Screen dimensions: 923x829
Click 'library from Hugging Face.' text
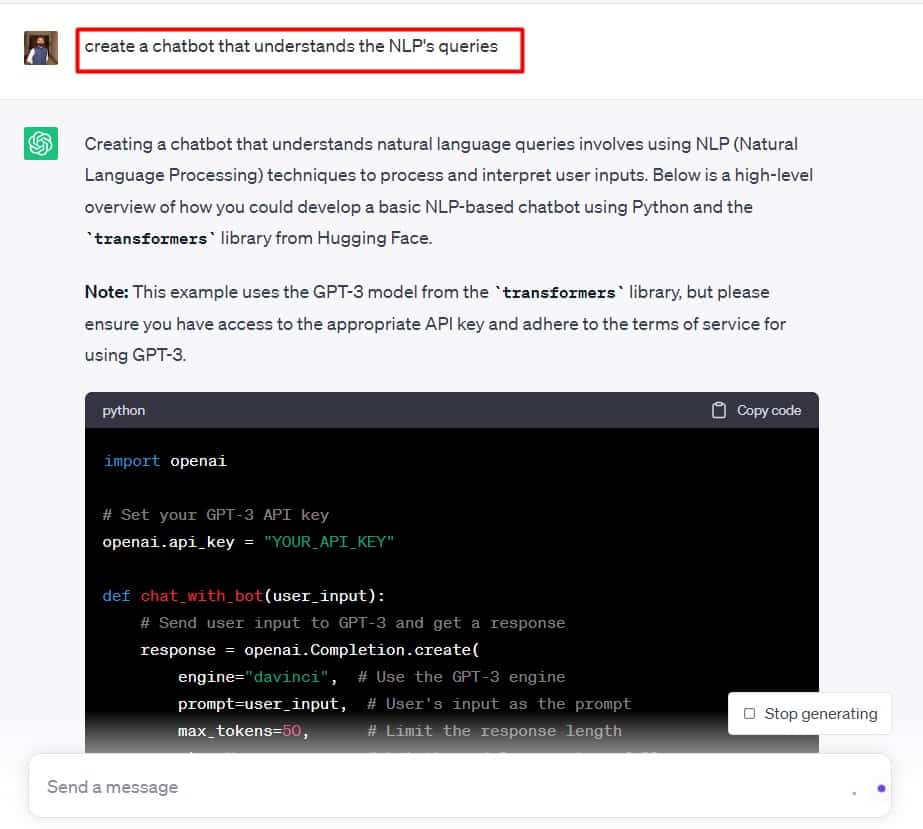[x=327, y=238]
